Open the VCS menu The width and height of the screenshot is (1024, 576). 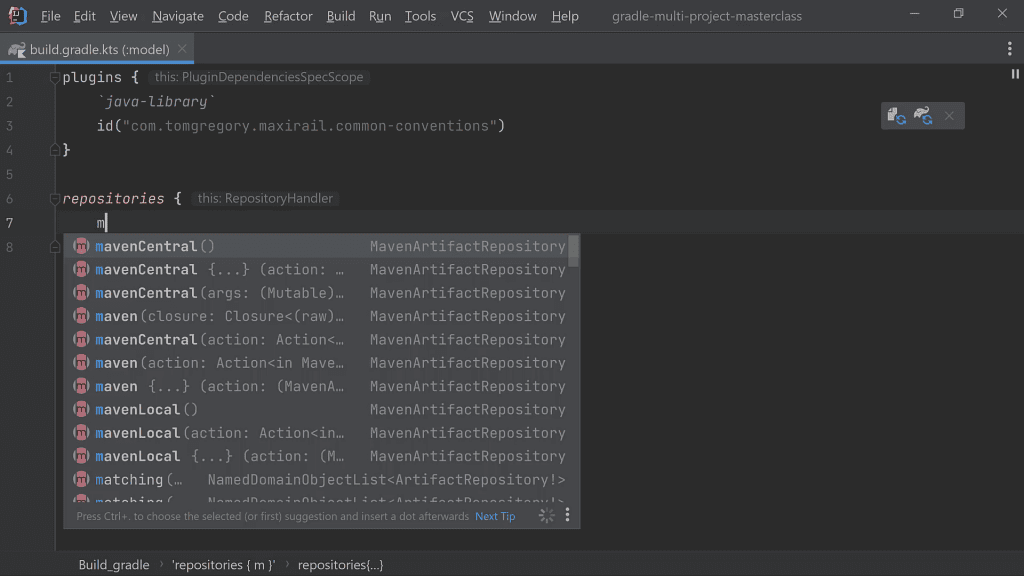click(x=461, y=15)
